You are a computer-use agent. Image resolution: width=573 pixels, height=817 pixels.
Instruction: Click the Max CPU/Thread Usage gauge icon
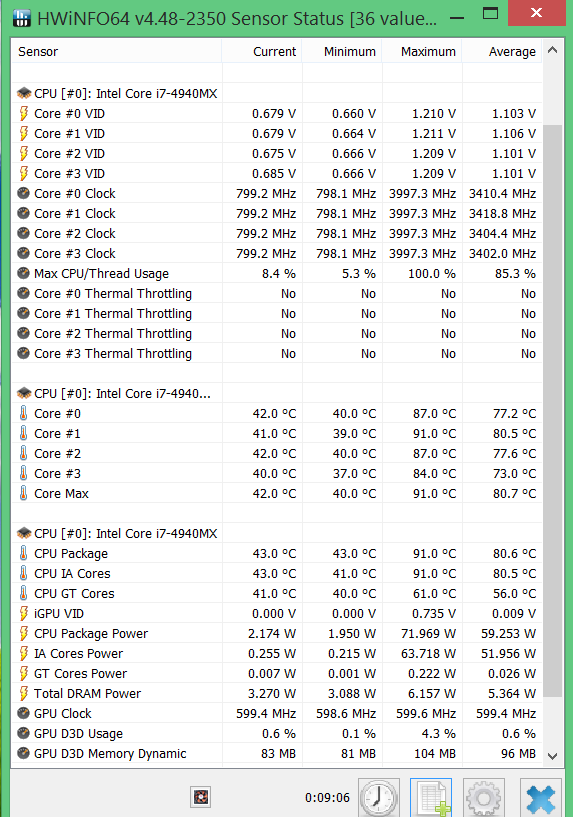point(23,274)
